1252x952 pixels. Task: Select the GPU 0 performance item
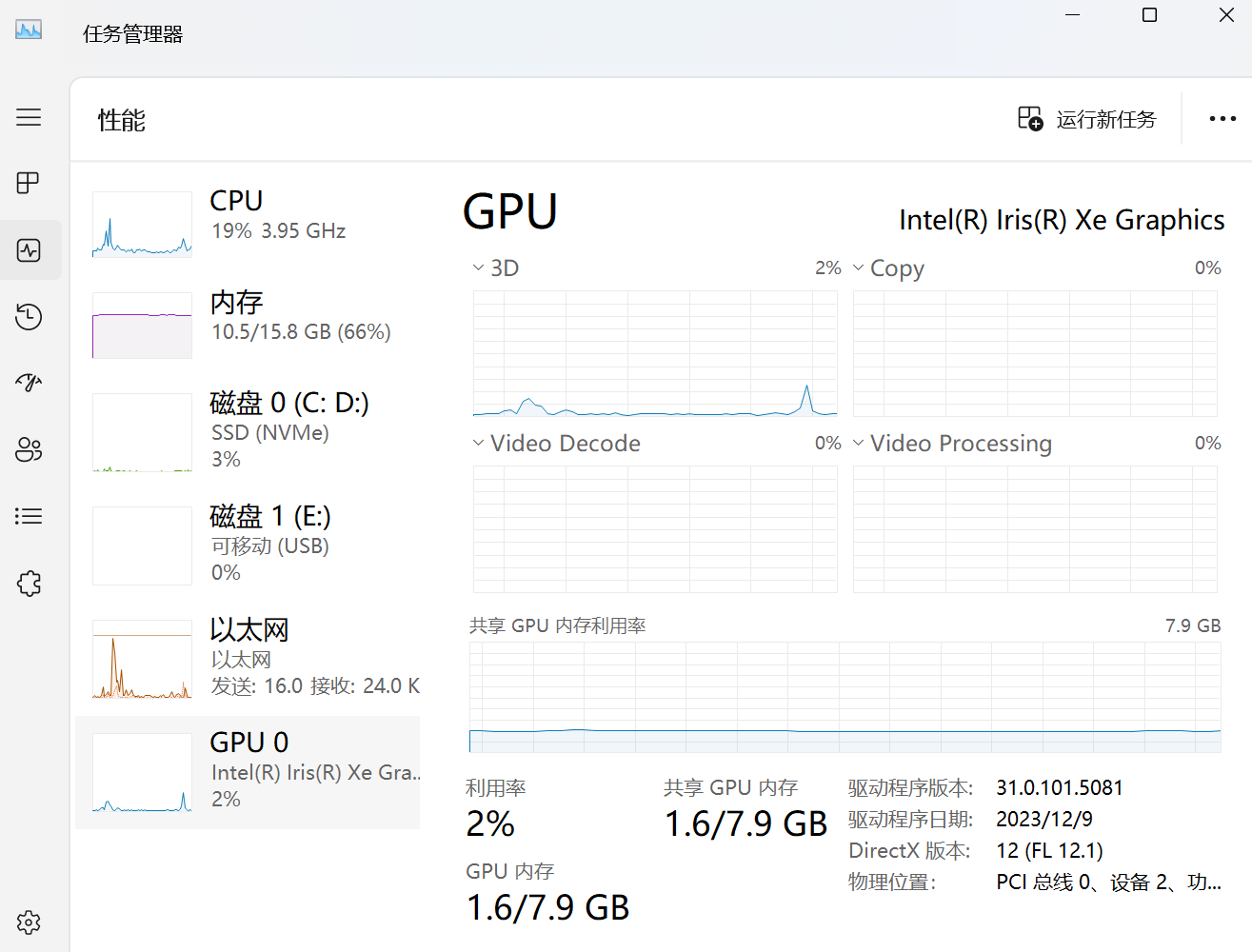(x=248, y=772)
